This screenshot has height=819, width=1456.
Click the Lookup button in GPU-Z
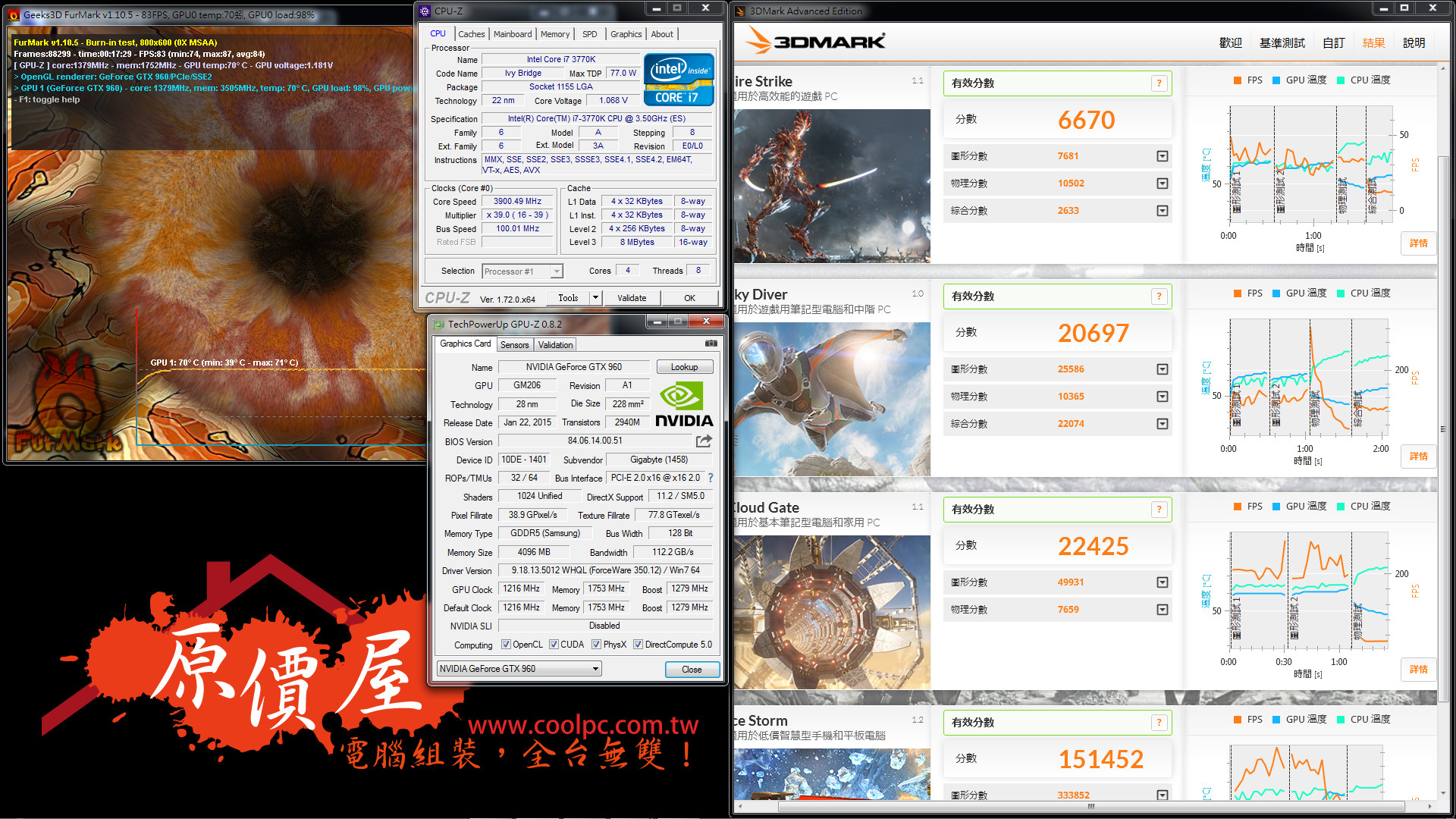(684, 367)
